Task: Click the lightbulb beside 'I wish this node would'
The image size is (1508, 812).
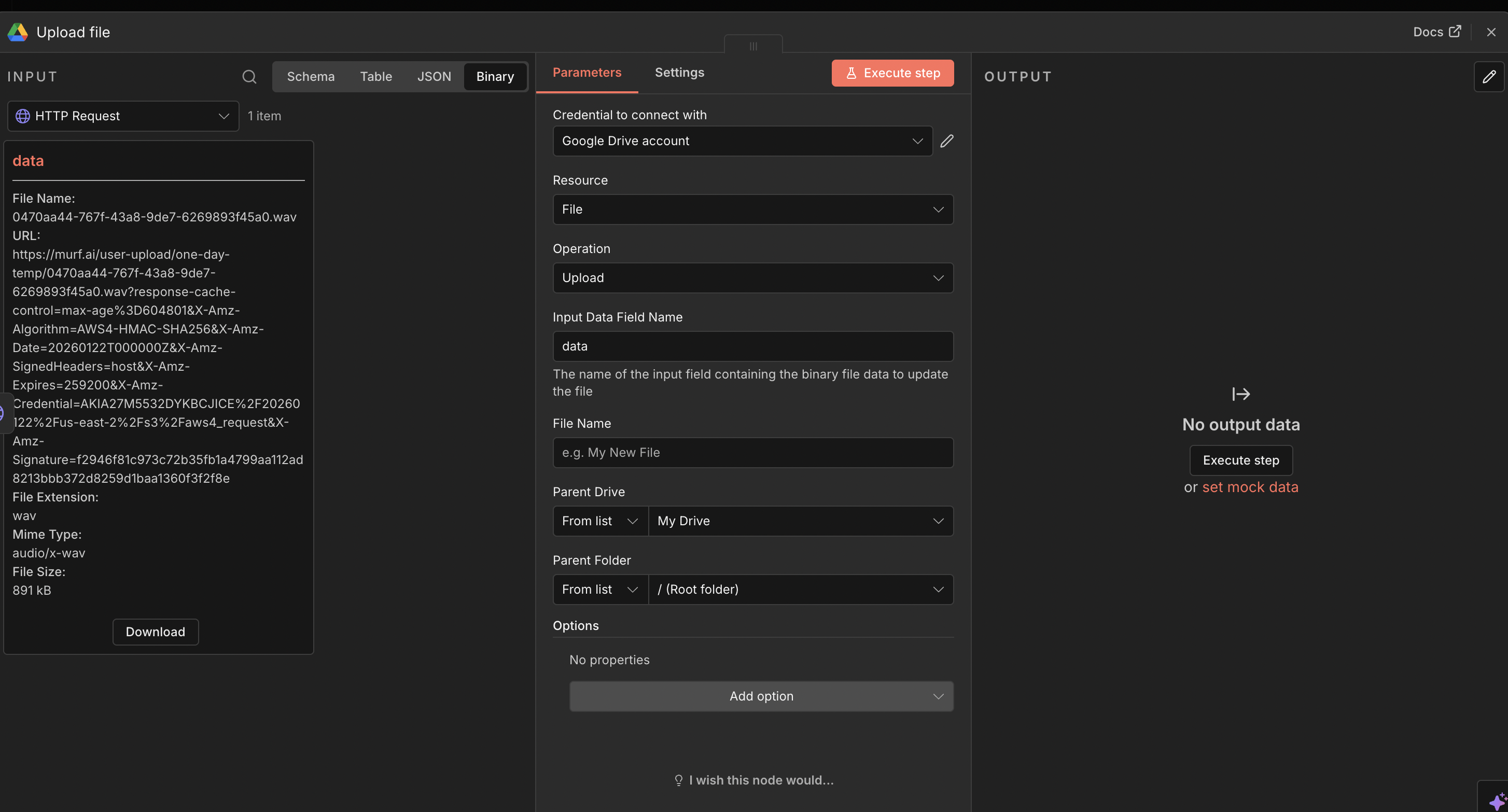Action: point(678,780)
